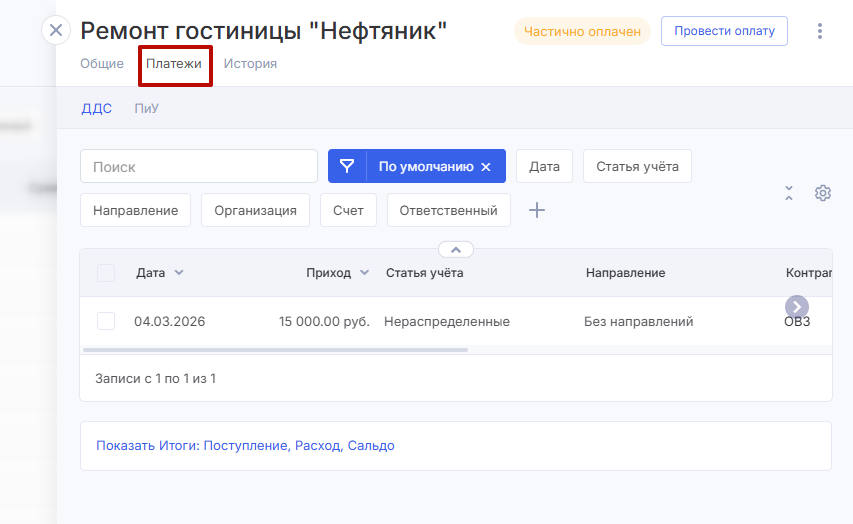Click the funnel filter icon
The height and width of the screenshot is (524, 853).
point(347,167)
